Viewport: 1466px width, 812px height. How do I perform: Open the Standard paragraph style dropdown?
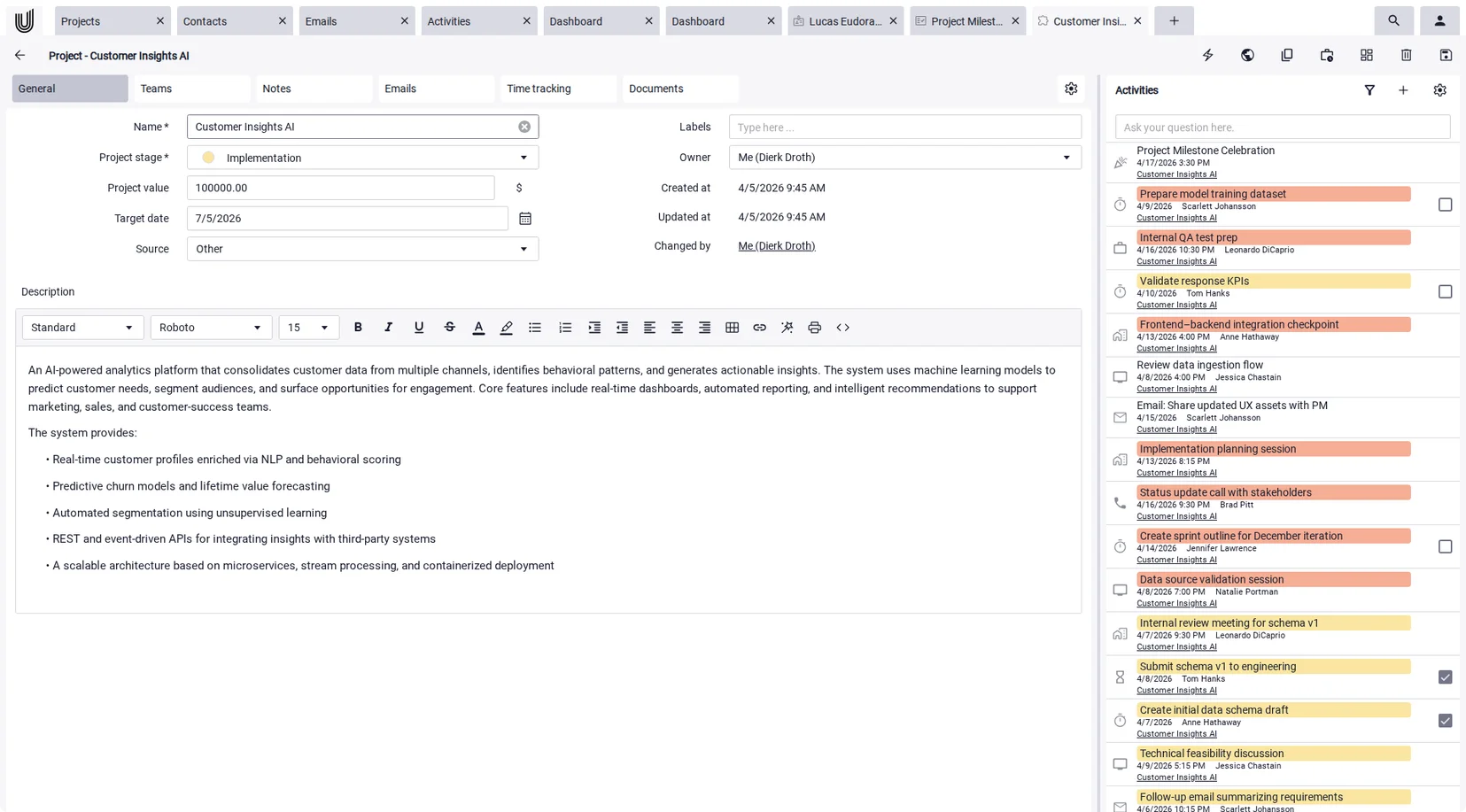[x=81, y=328]
